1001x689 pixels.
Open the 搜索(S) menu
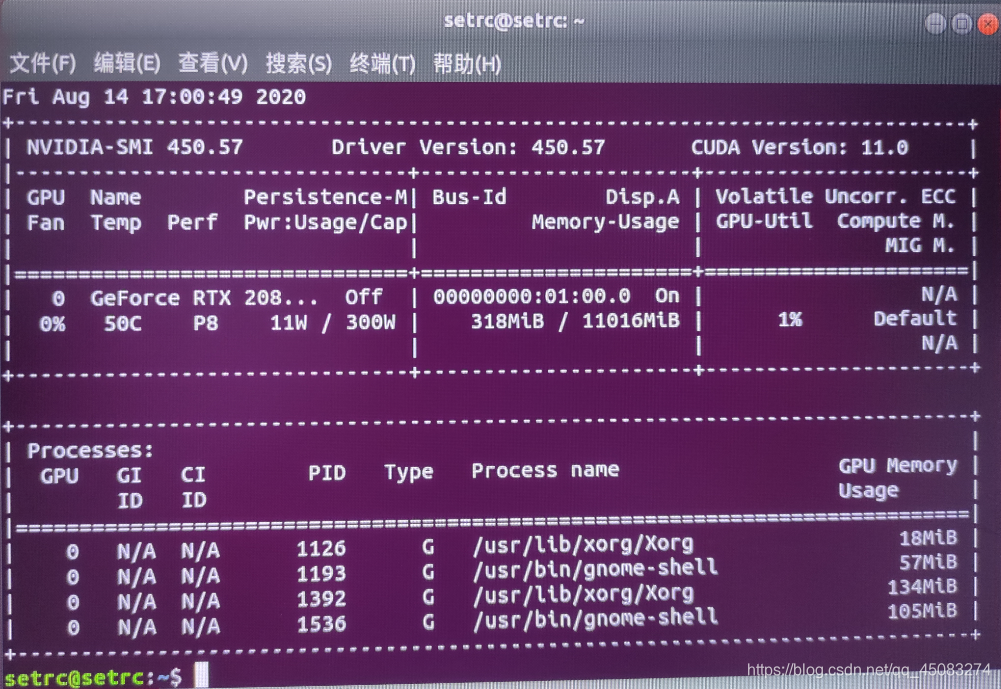[299, 63]
